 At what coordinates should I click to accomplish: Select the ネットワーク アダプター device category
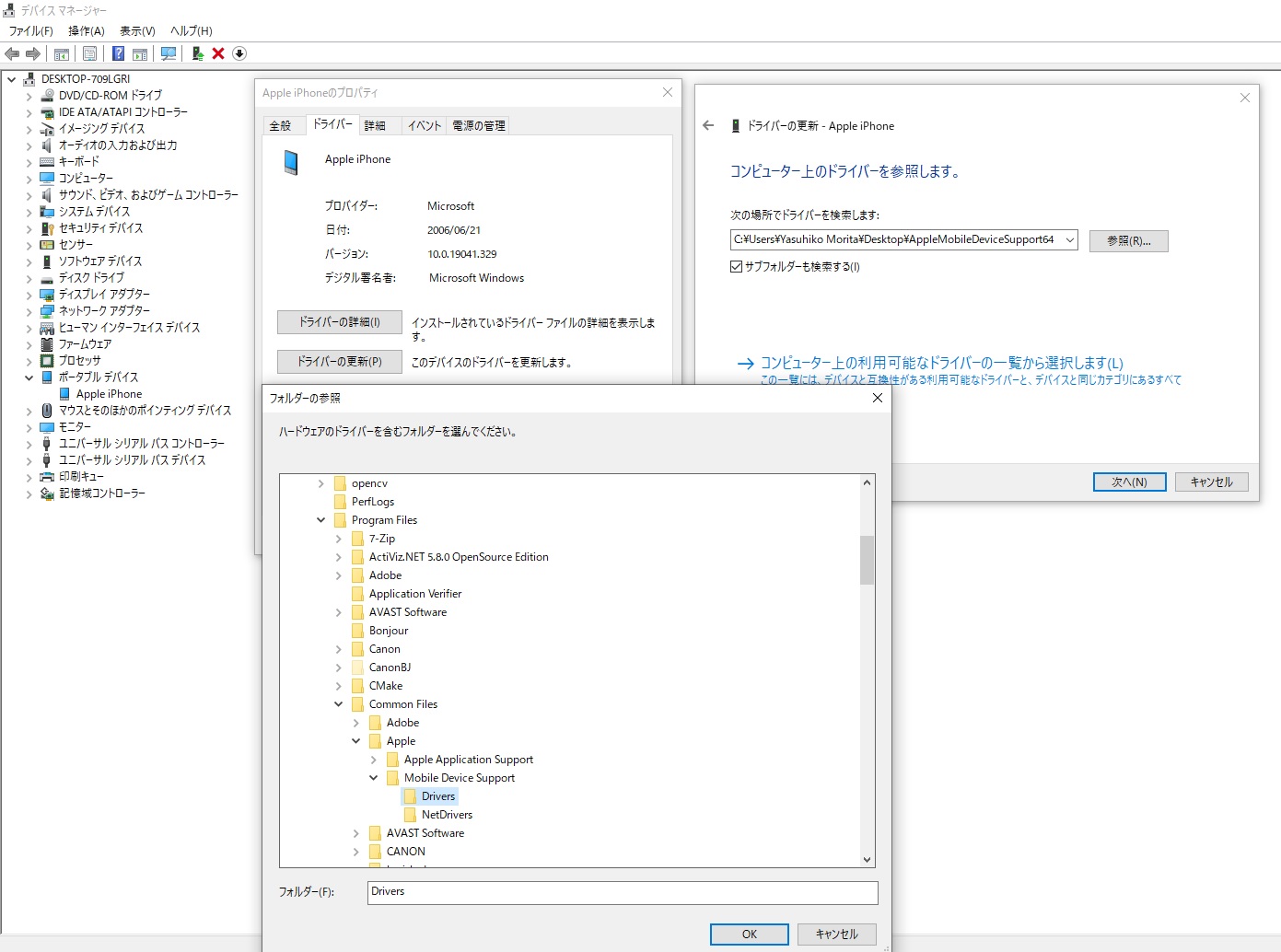[104, 311]
